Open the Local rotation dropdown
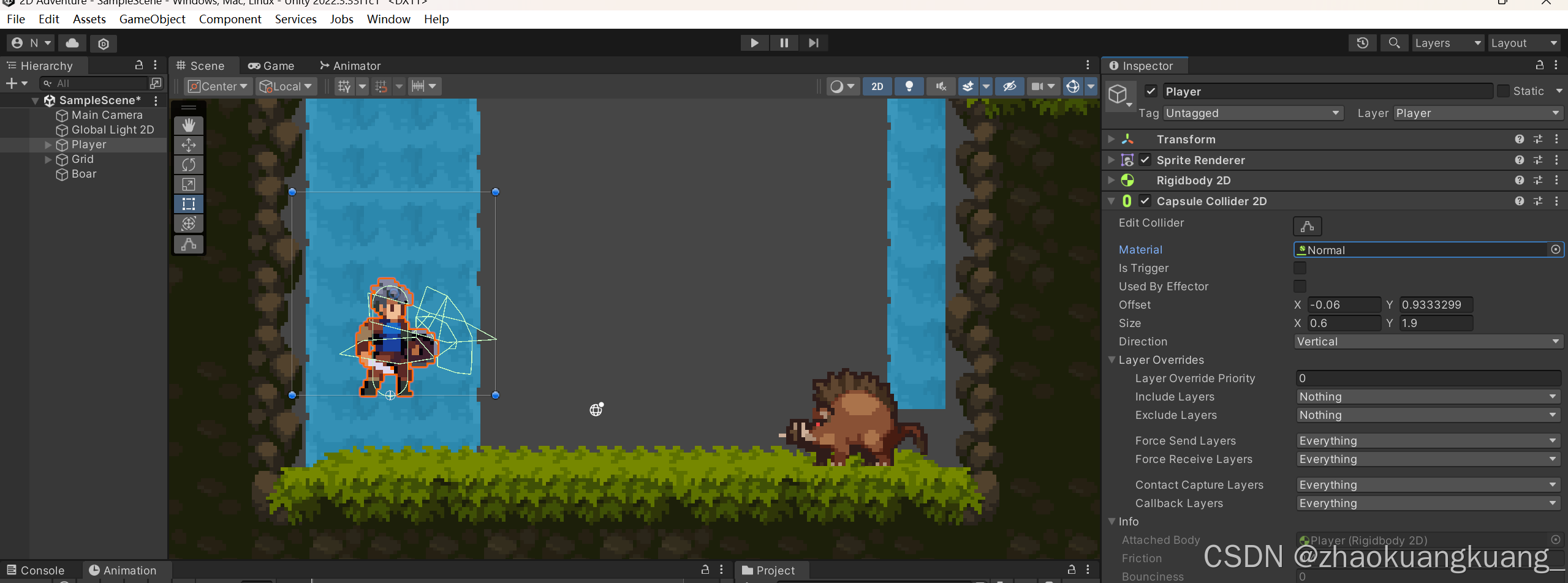The height and width of the screenshot is (583, 1568). point(286,86)
